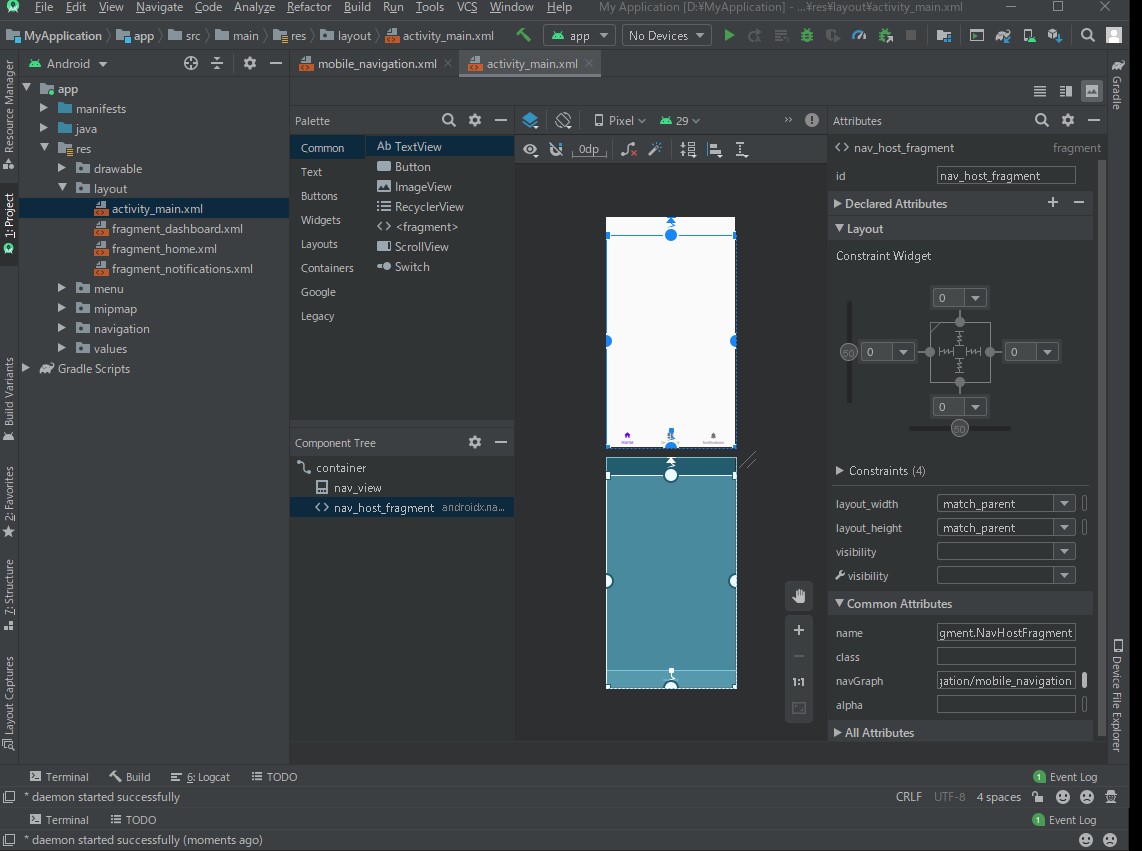
Task: Clear all constraints in the layout
Action: point(627,149)
